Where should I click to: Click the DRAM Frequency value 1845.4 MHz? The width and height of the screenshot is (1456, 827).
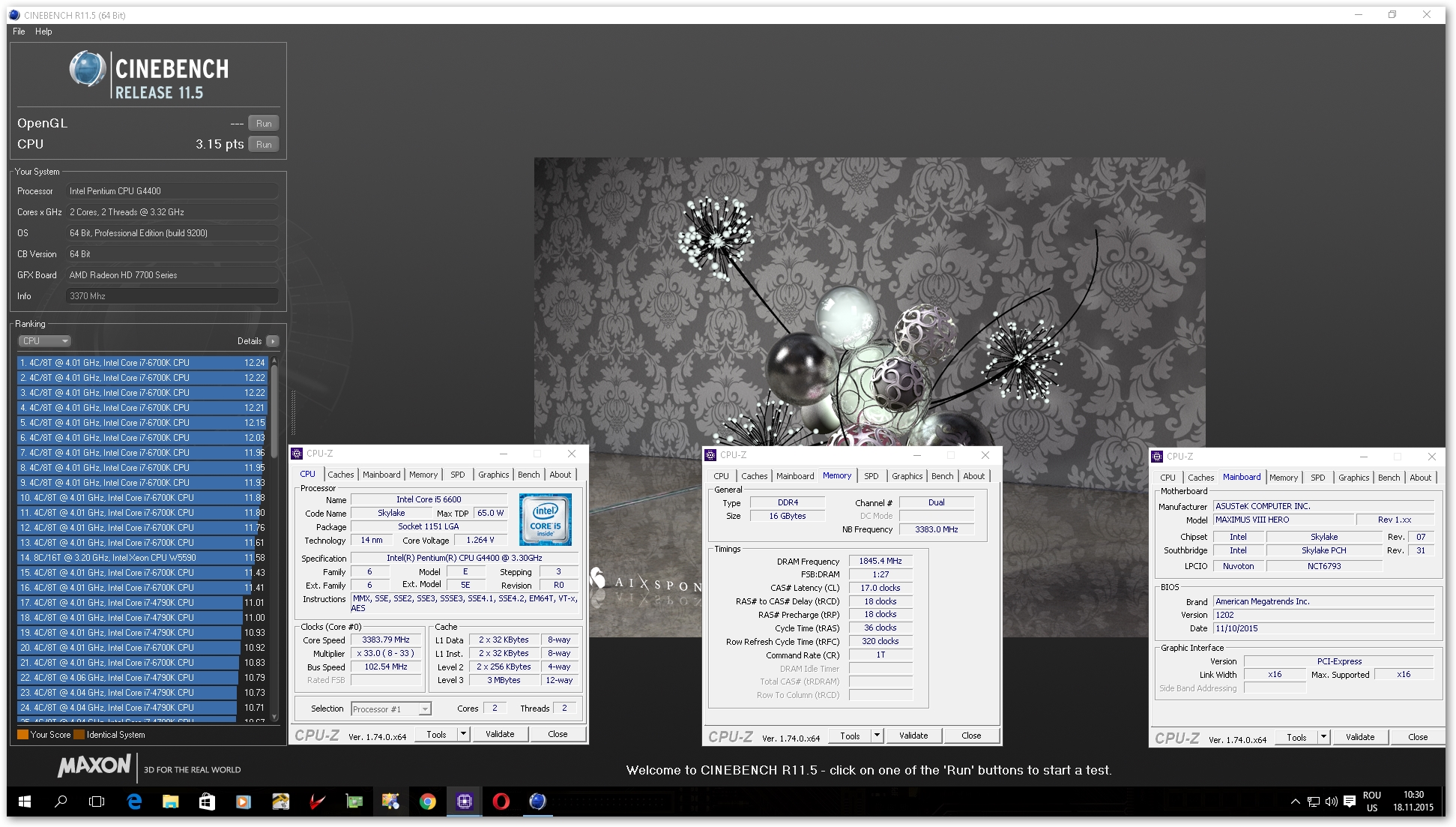[x=880, y=561]
